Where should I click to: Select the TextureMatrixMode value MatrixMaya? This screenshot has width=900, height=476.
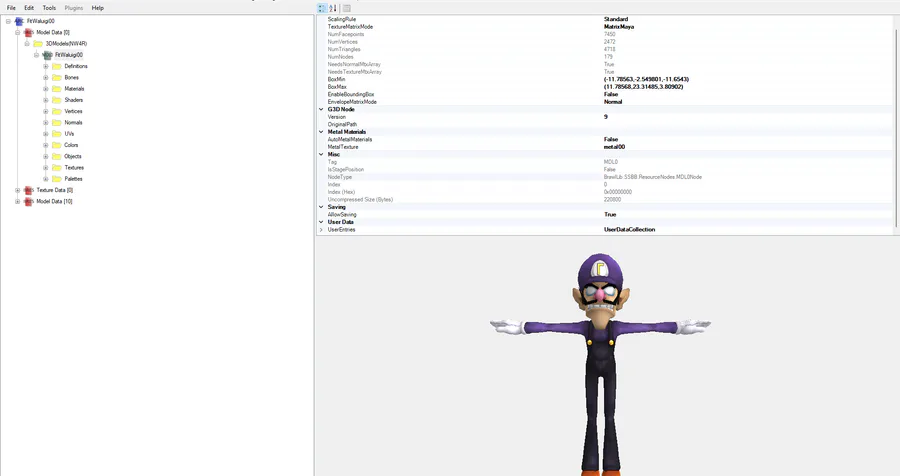tap(619, 26)
